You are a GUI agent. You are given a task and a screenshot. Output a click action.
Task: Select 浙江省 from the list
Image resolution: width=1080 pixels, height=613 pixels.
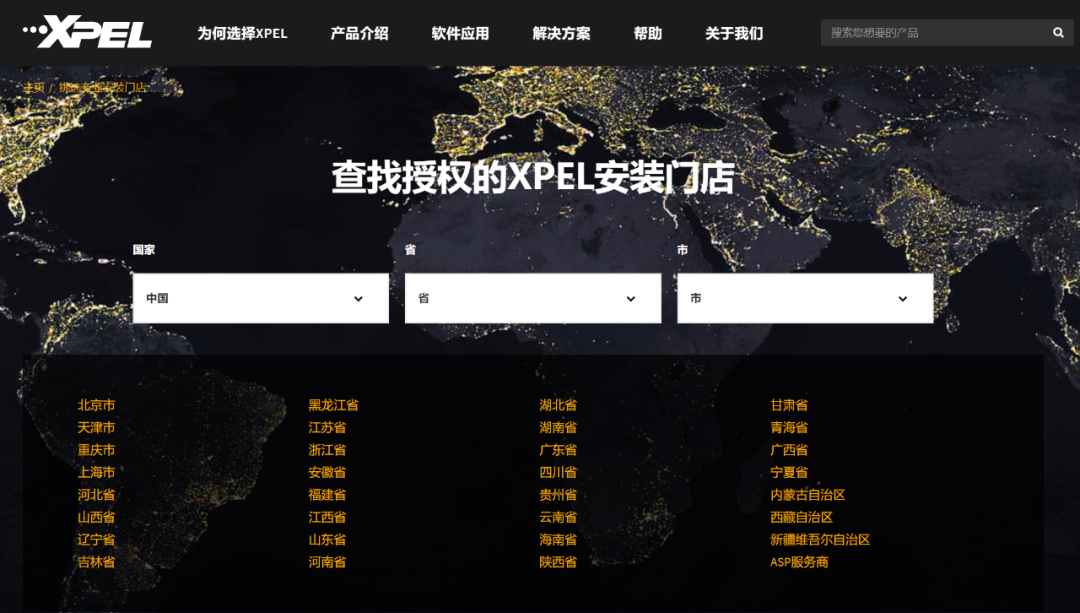[327, 450]
